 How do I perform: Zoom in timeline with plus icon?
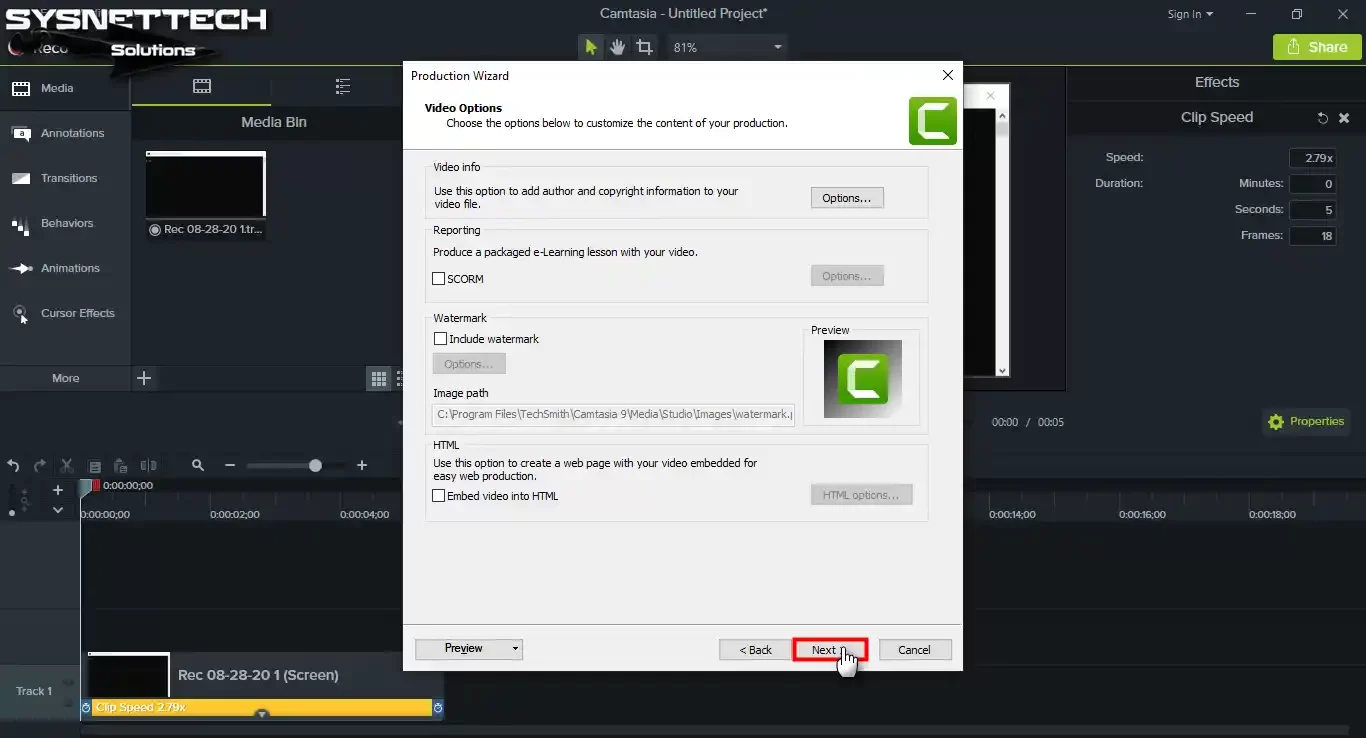tap(362, 466)
